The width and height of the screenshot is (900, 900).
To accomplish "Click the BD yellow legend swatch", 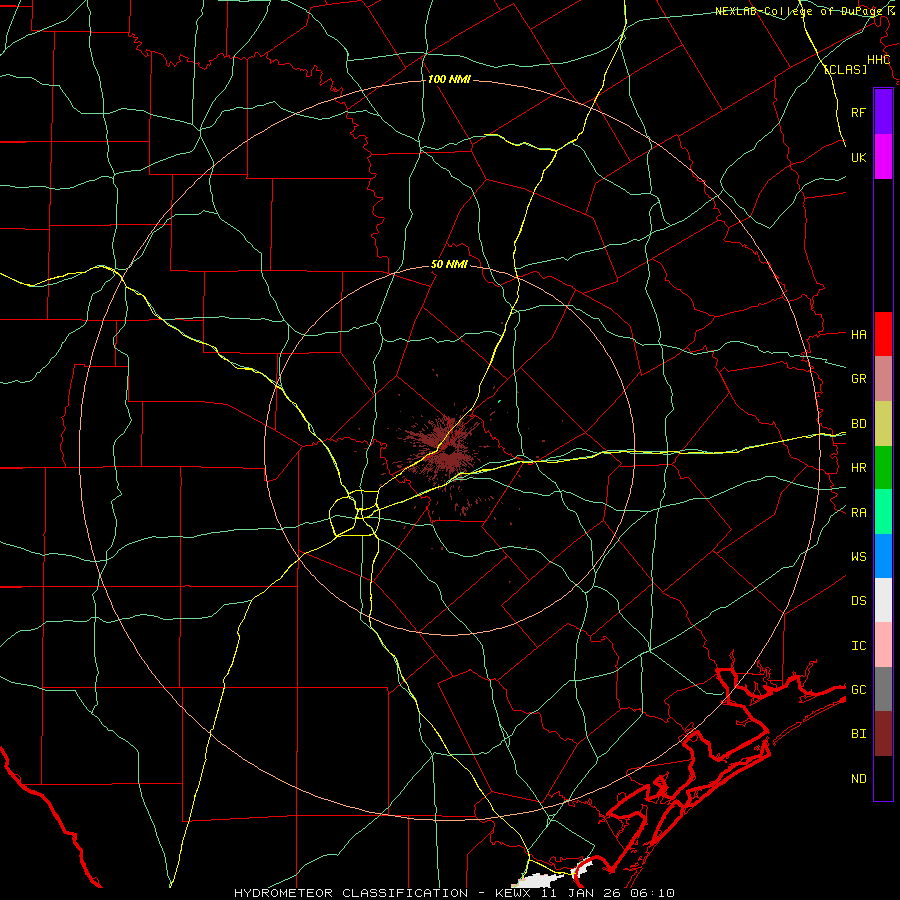I will click(x=883, y=423).
